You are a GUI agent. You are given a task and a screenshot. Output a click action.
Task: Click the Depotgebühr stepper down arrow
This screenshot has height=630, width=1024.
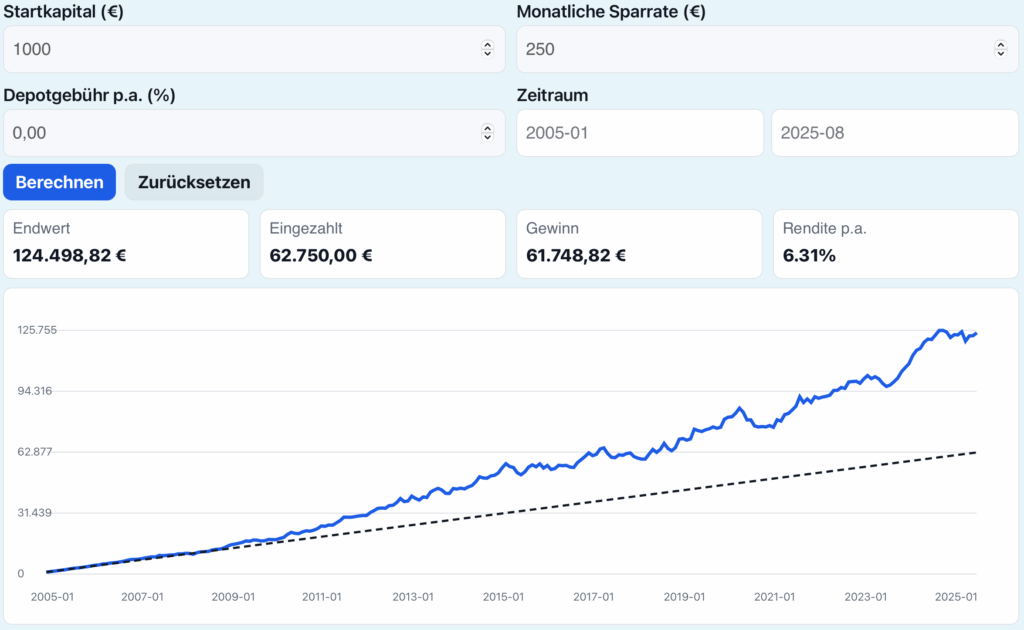tap(488, 136)
